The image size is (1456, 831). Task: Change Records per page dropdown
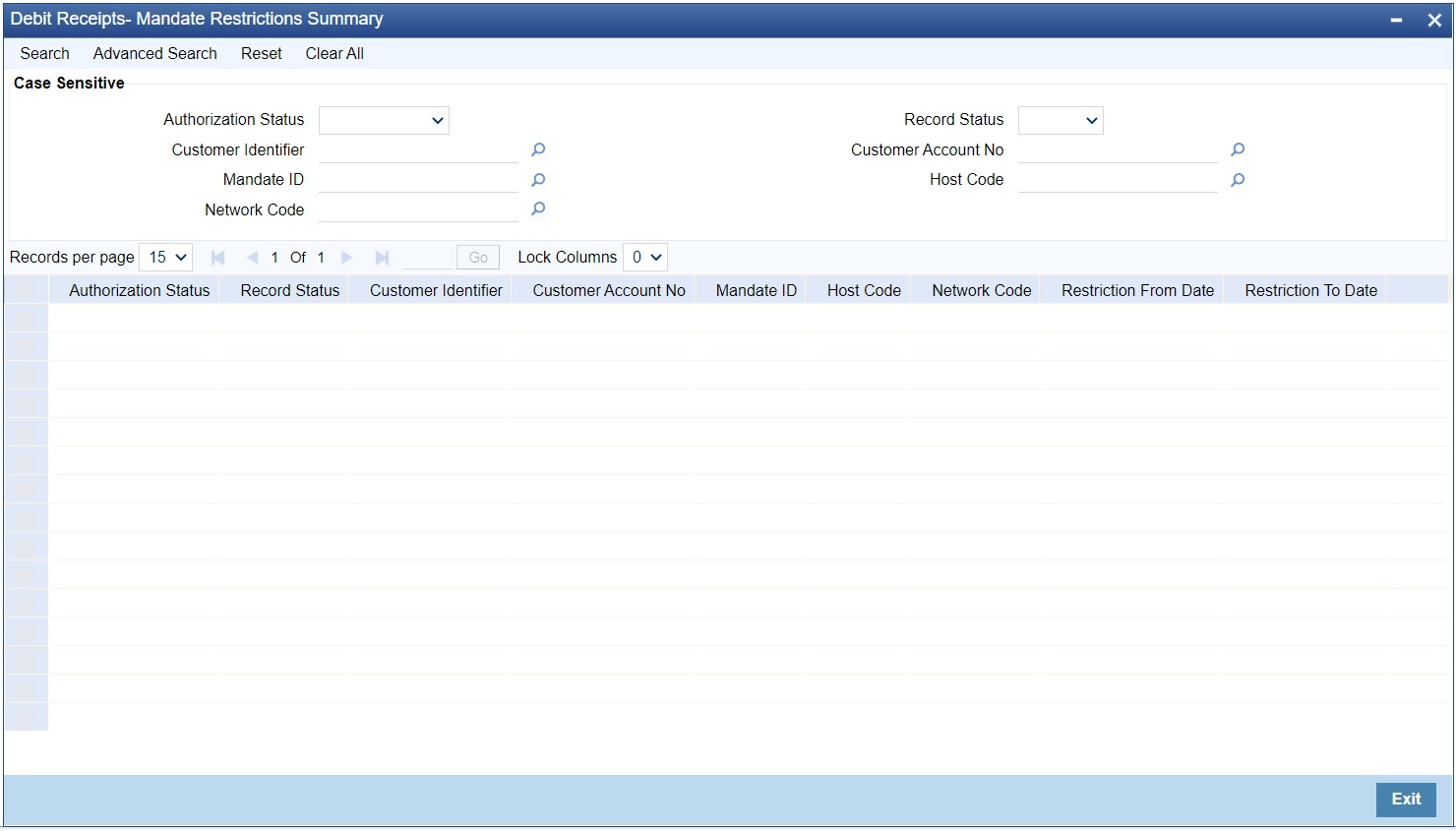166,258
